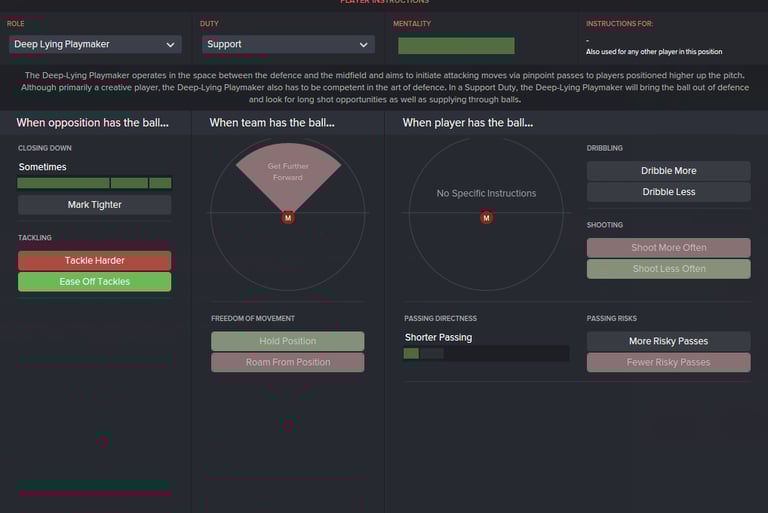Image resolution: width=768 pixels, height=513 pixels.
Task: Open the Deep Lying Playmaker role dropdown
Action: pos(95,44)
